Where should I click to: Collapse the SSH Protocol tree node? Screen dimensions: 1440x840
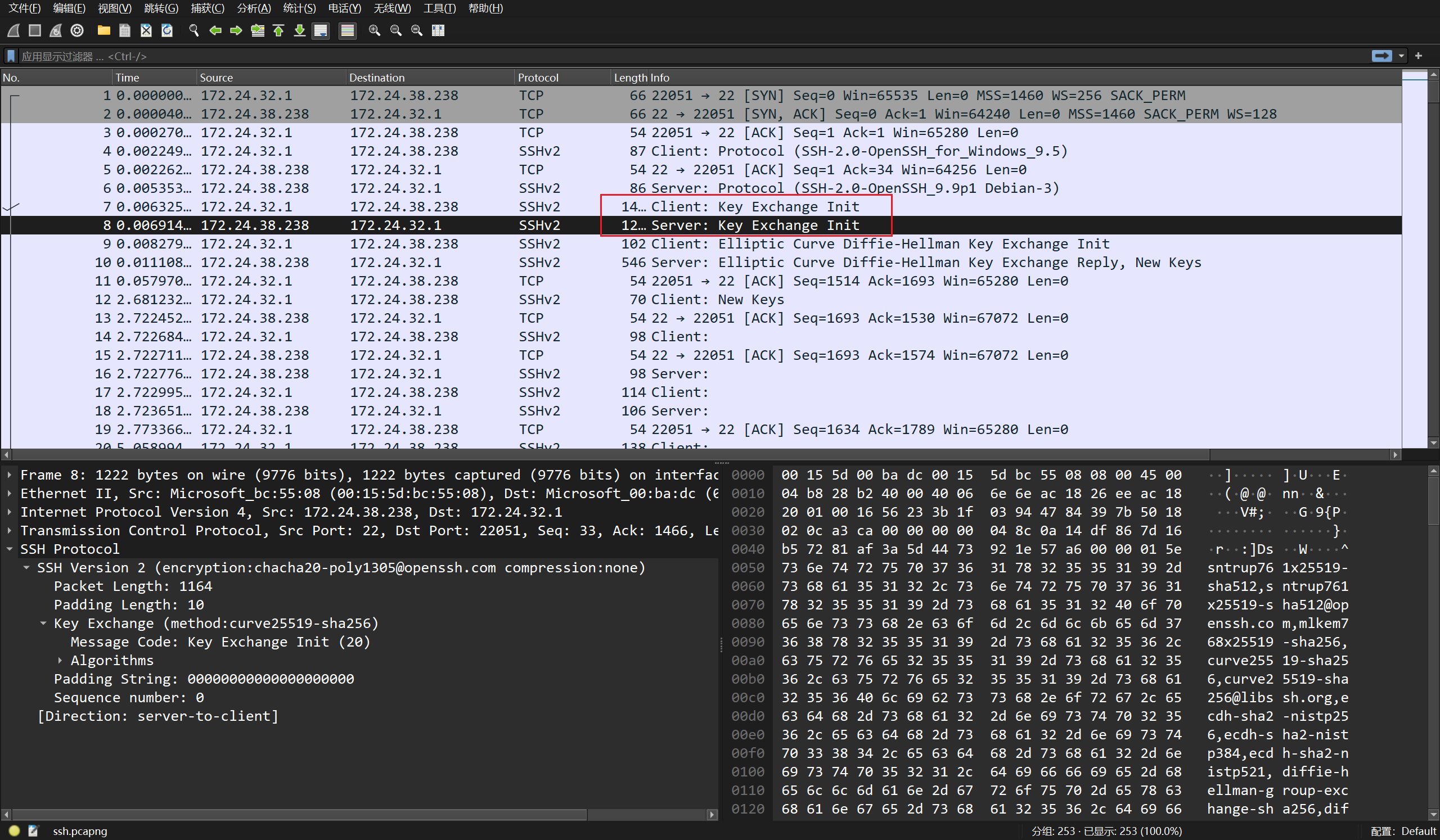(10, 549)
